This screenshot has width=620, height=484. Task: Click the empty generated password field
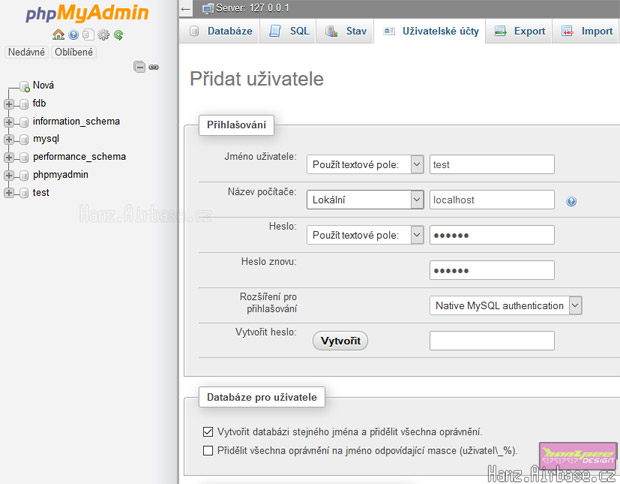point(492,341)
